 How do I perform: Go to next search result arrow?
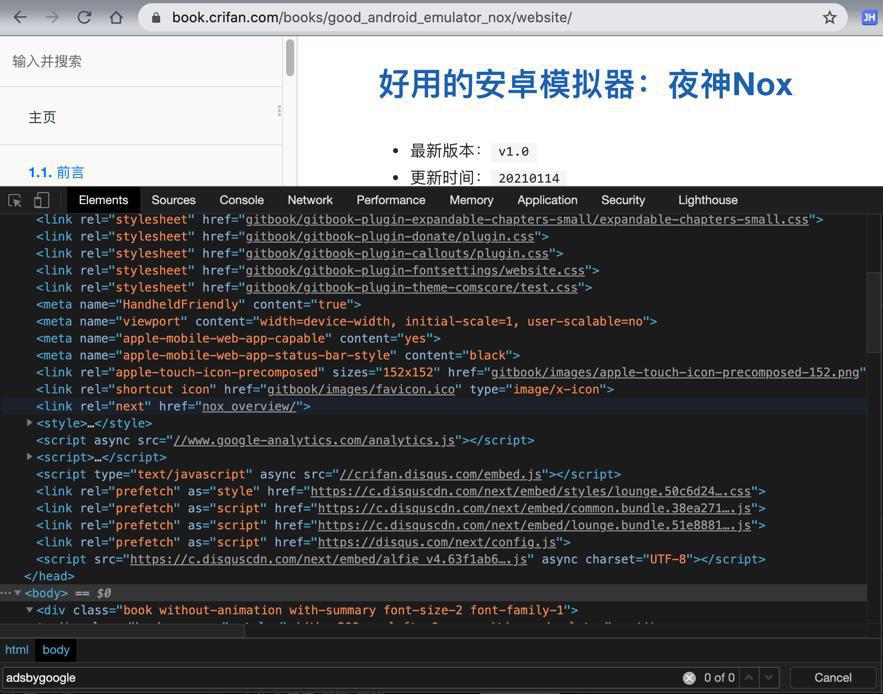[769, 677]
